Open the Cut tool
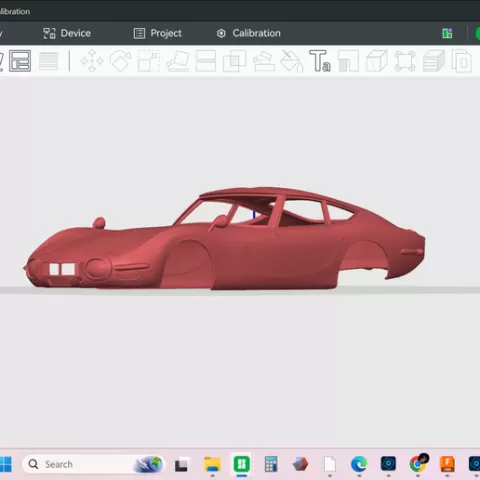 206,61
